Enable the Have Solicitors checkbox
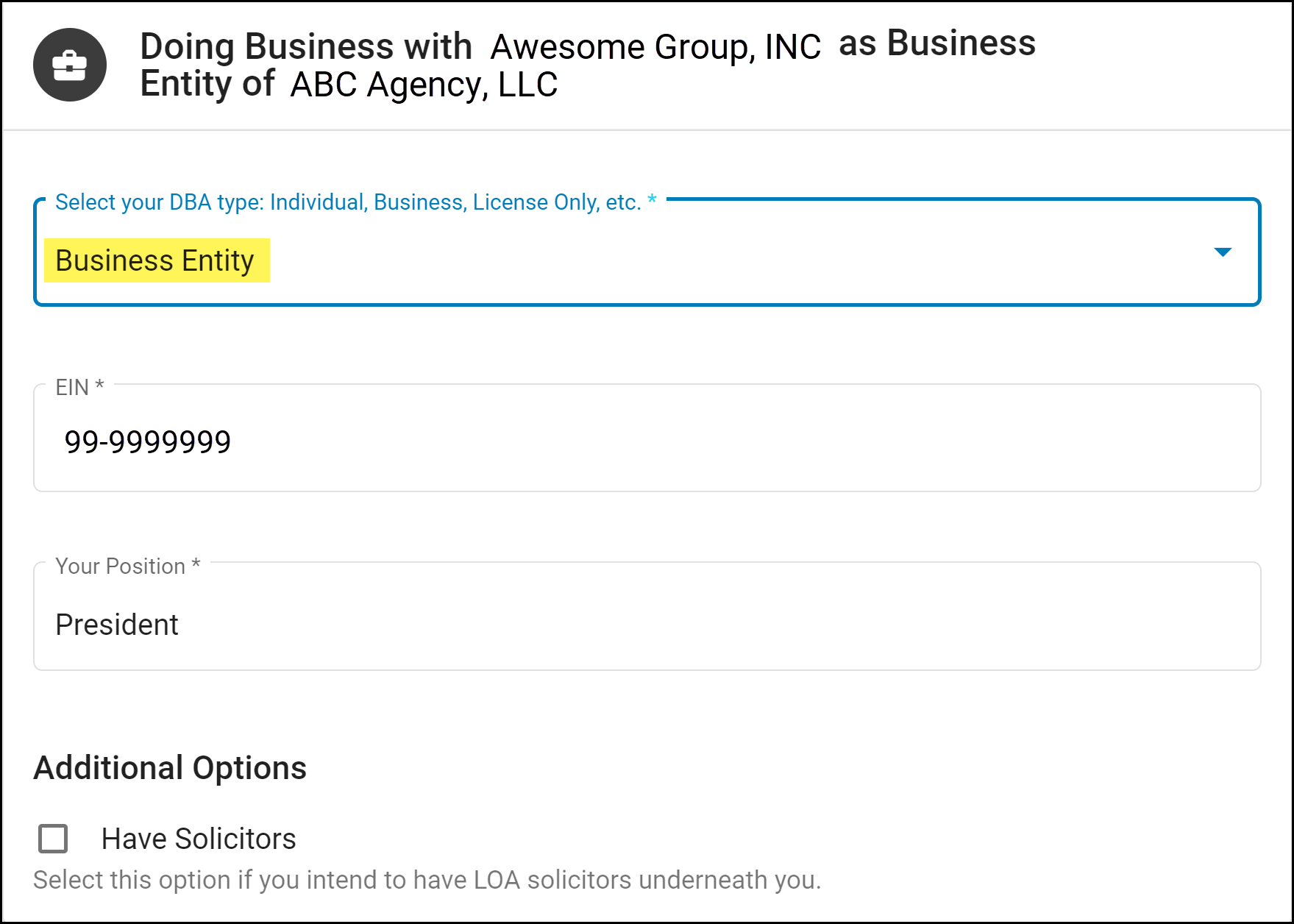This screenshot has width=1294, height=924. (x=53, y=839)
